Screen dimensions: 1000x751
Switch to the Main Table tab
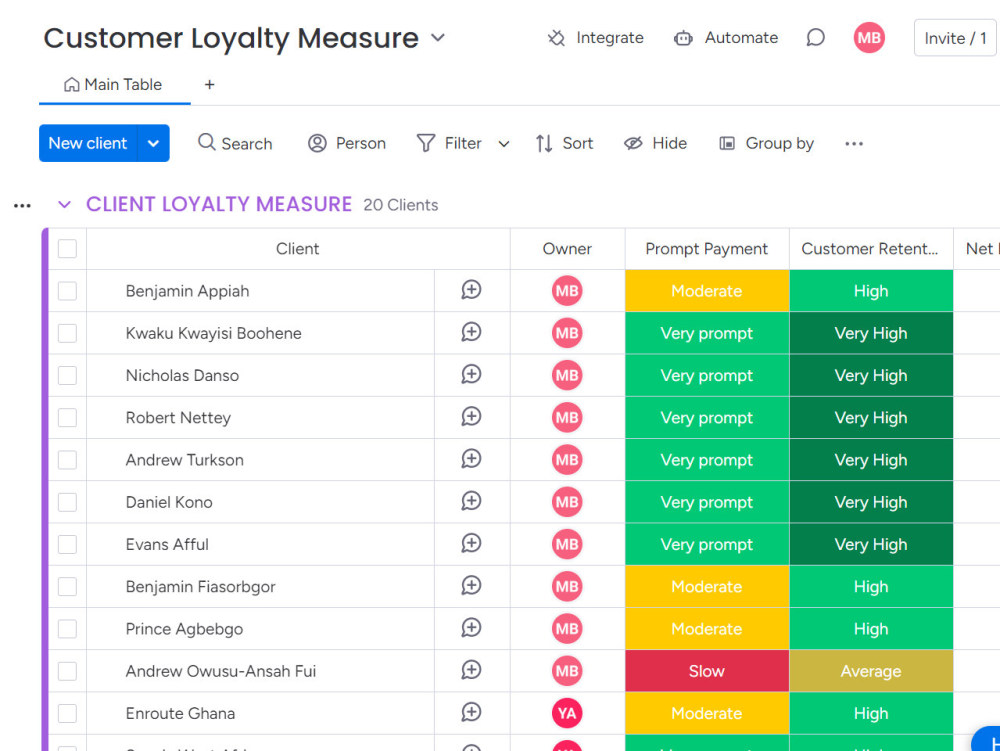click(x=114, y=85)
